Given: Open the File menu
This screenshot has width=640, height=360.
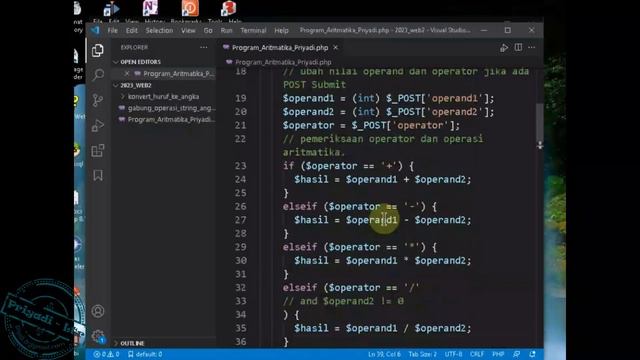Looking at the screenshot, I should coord(112,31).
